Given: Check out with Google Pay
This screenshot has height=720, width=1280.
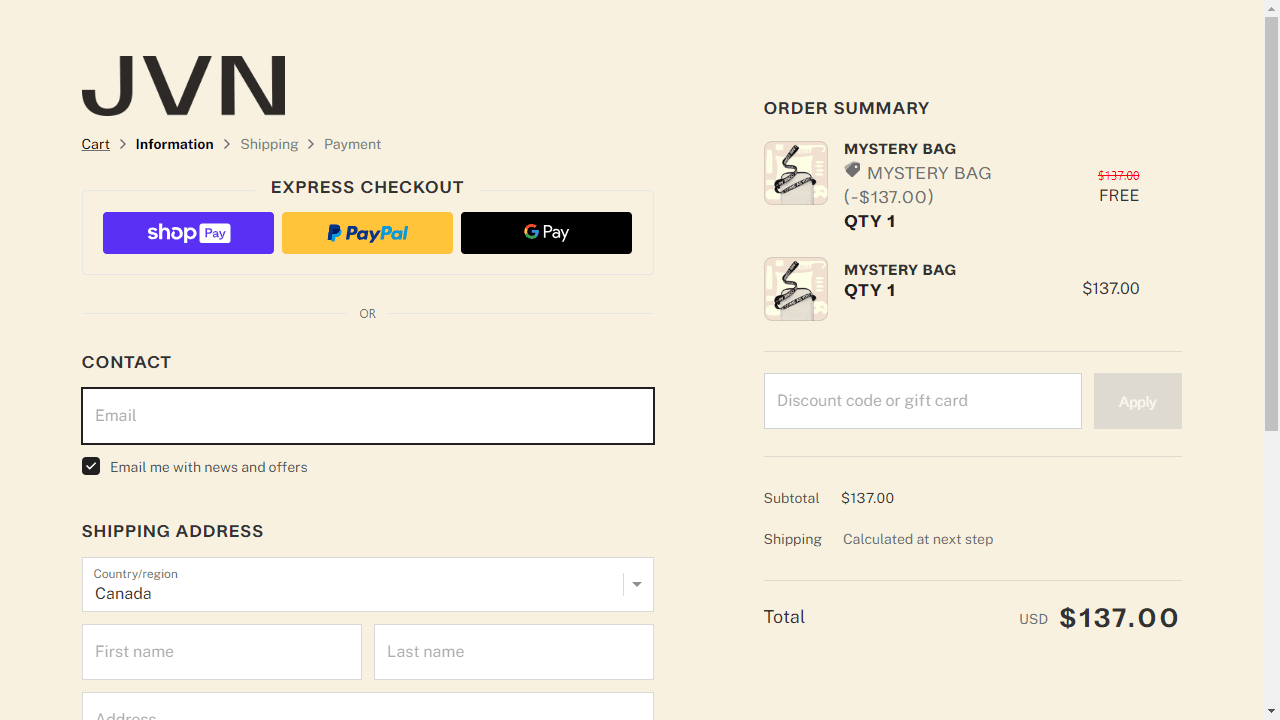Looking at the screenshot, I should point(546,233).
